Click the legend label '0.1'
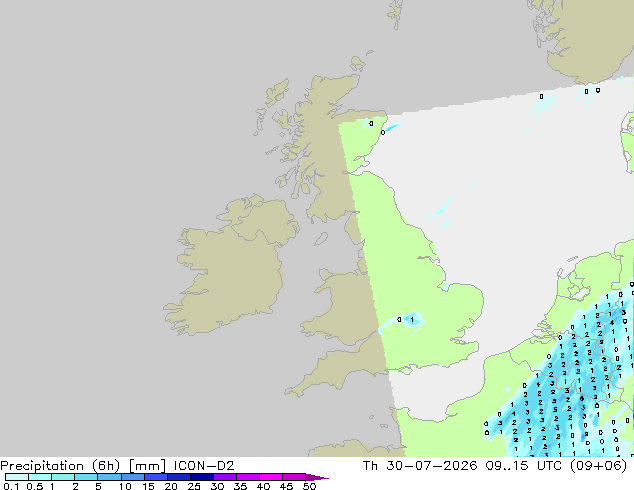Image resolution: width=634 pixels, height=490 pixels. coord(11,486)
